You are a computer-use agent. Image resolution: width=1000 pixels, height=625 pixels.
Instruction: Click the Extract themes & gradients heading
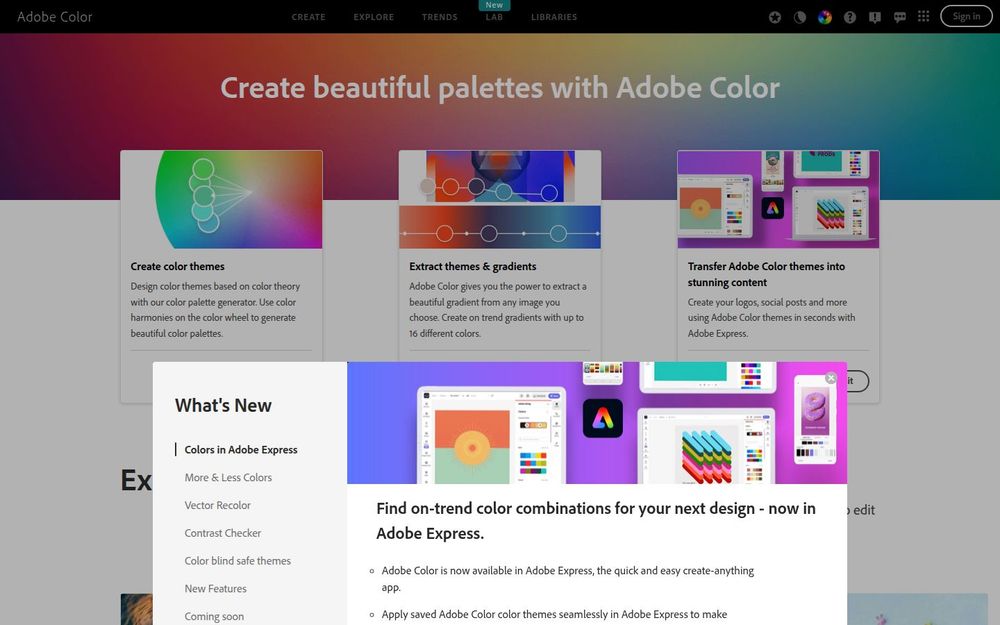tap(473, 267)
